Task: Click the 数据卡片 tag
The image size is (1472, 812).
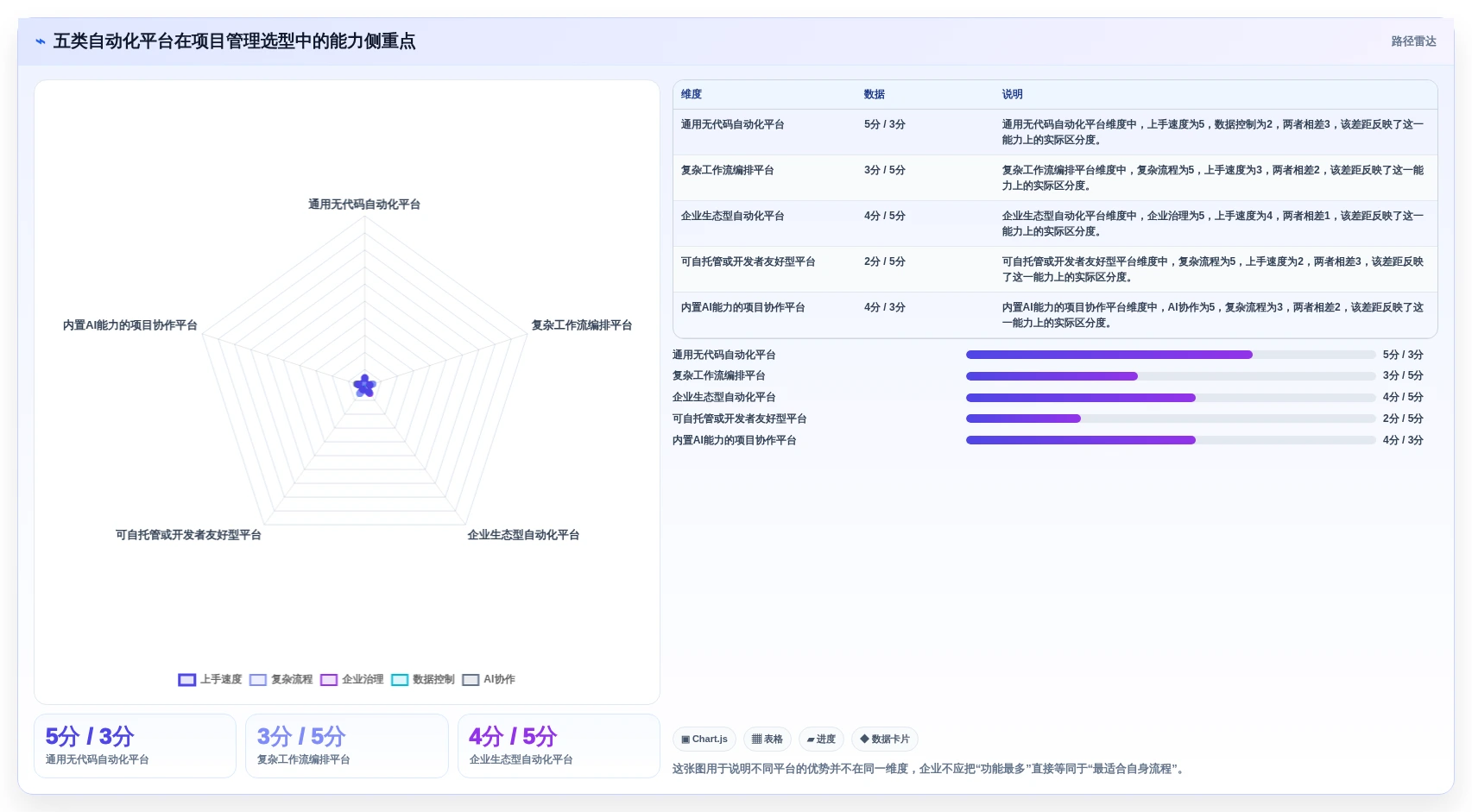Action: point(885,740)
